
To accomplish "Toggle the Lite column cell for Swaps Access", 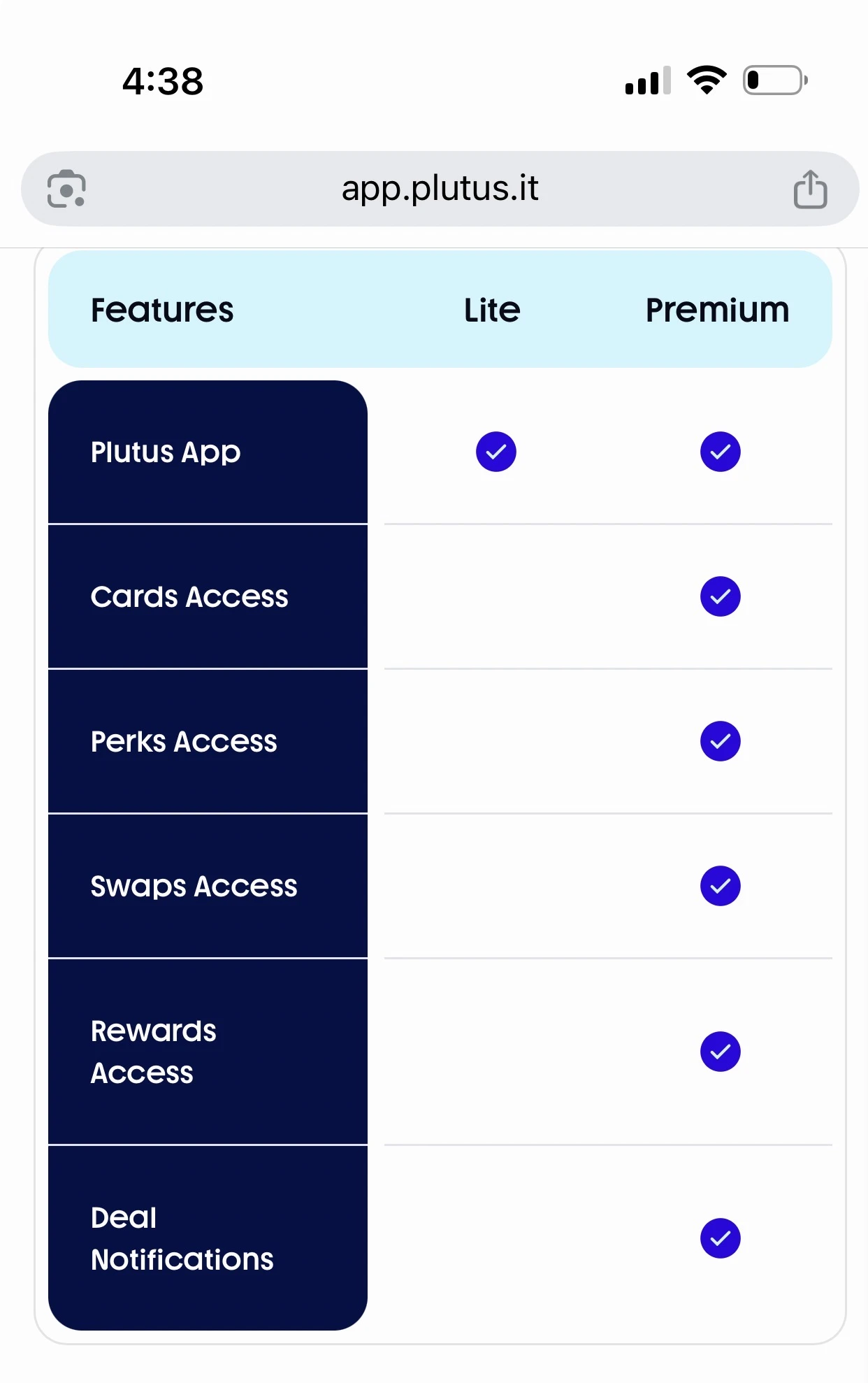I will click(x=496, y=886).
